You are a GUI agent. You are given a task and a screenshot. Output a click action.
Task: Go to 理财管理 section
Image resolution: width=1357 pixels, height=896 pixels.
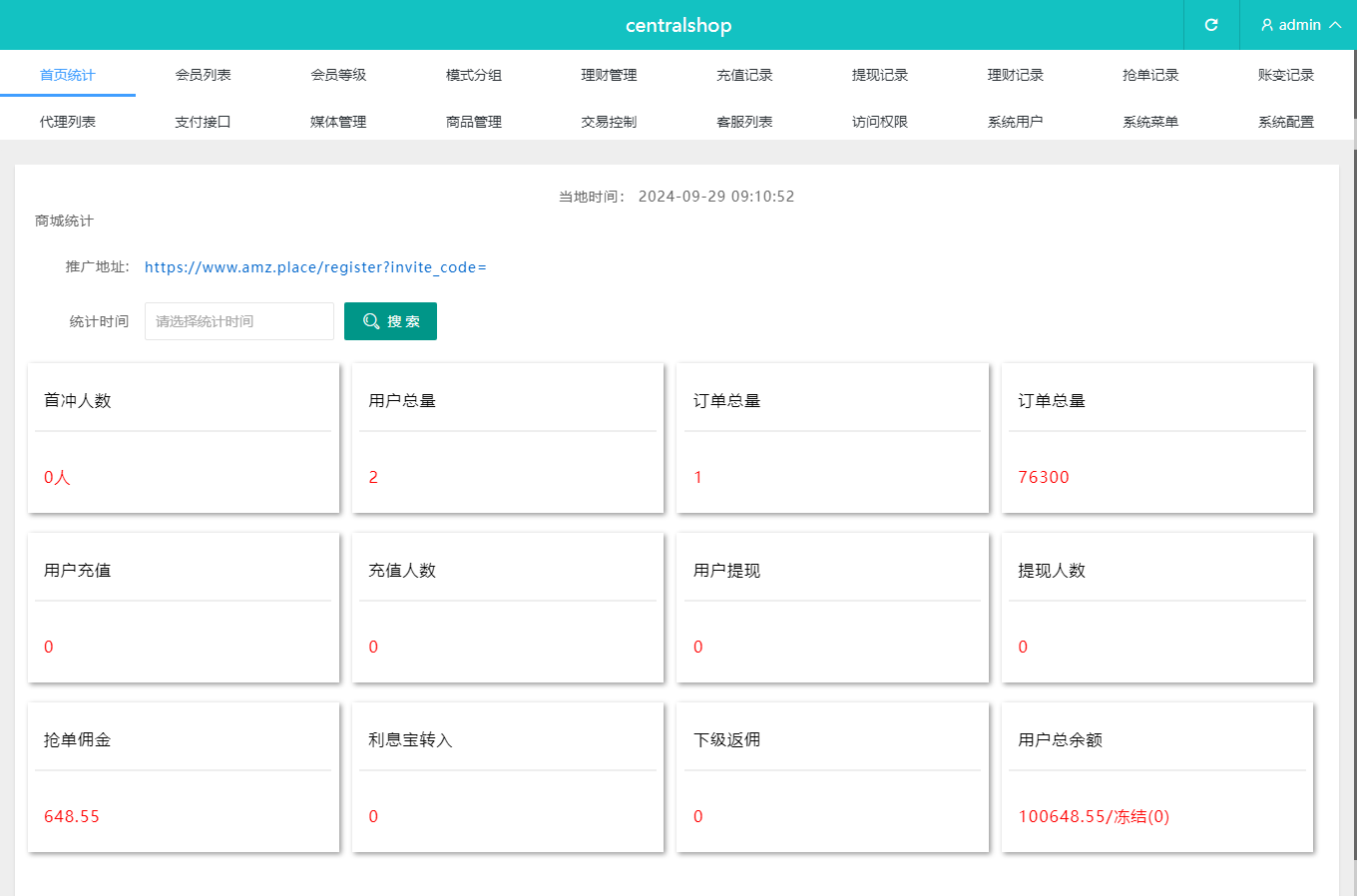coord(609,75)
